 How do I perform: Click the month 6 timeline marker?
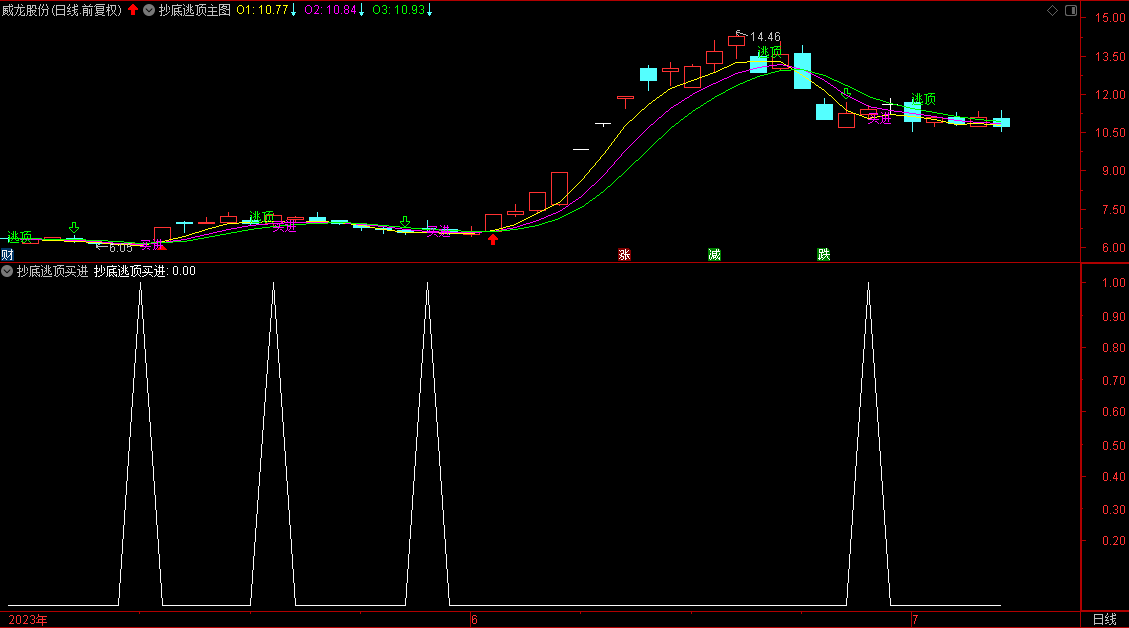pyautogui.click(x=474, y=620)
